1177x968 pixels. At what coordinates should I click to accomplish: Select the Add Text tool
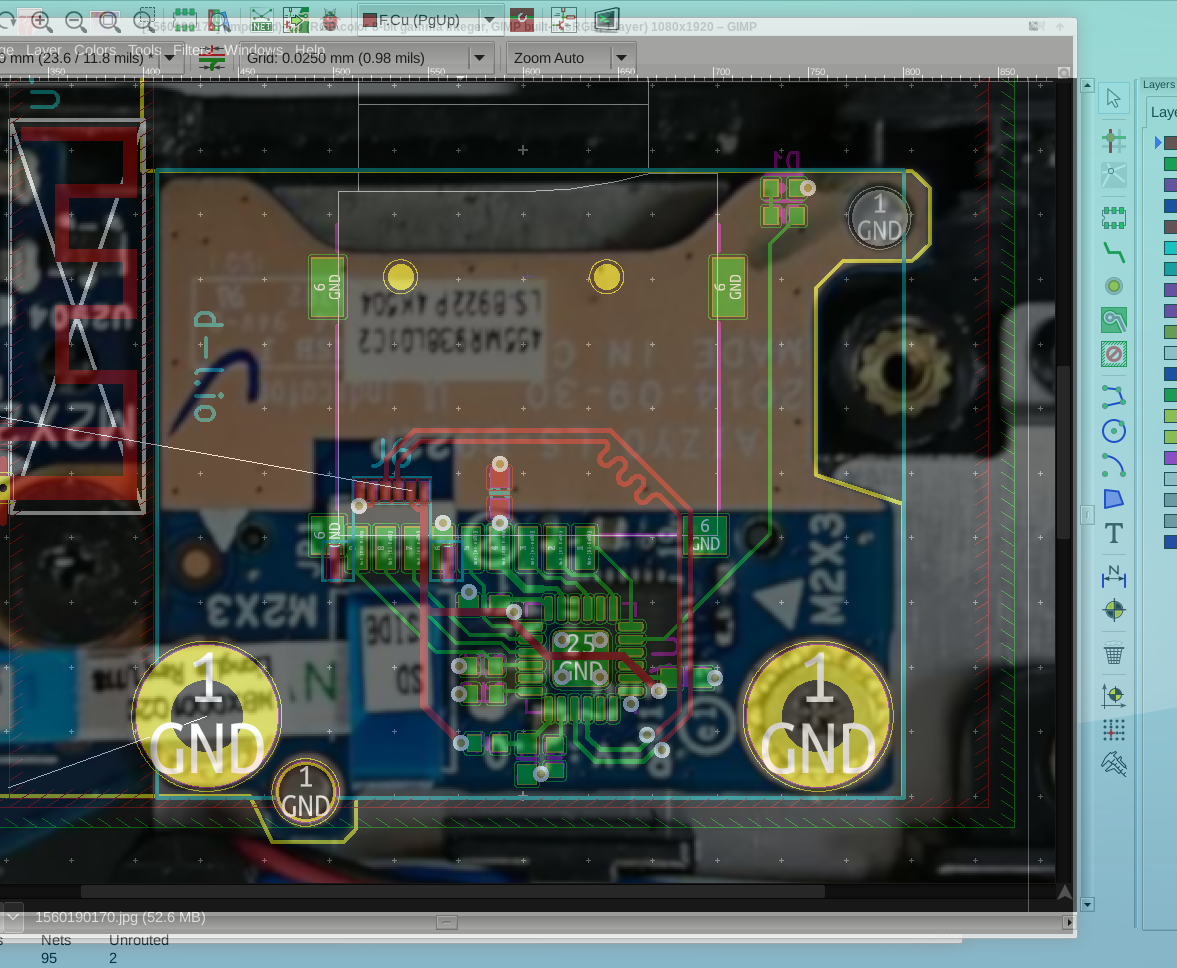(1114, 534)
